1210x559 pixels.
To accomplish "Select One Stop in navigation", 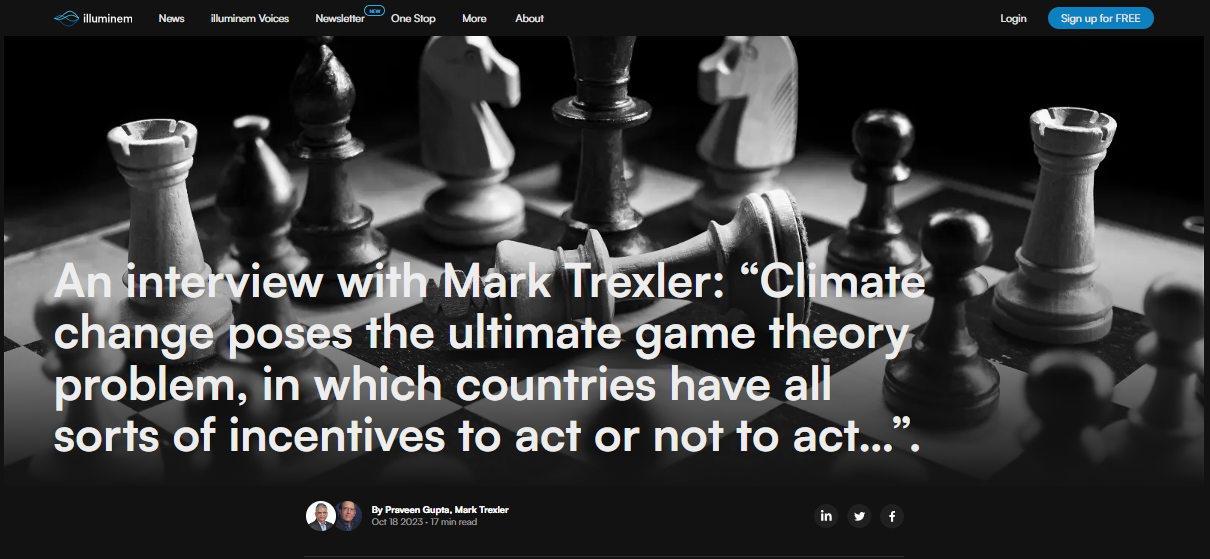I will (413, 18).
